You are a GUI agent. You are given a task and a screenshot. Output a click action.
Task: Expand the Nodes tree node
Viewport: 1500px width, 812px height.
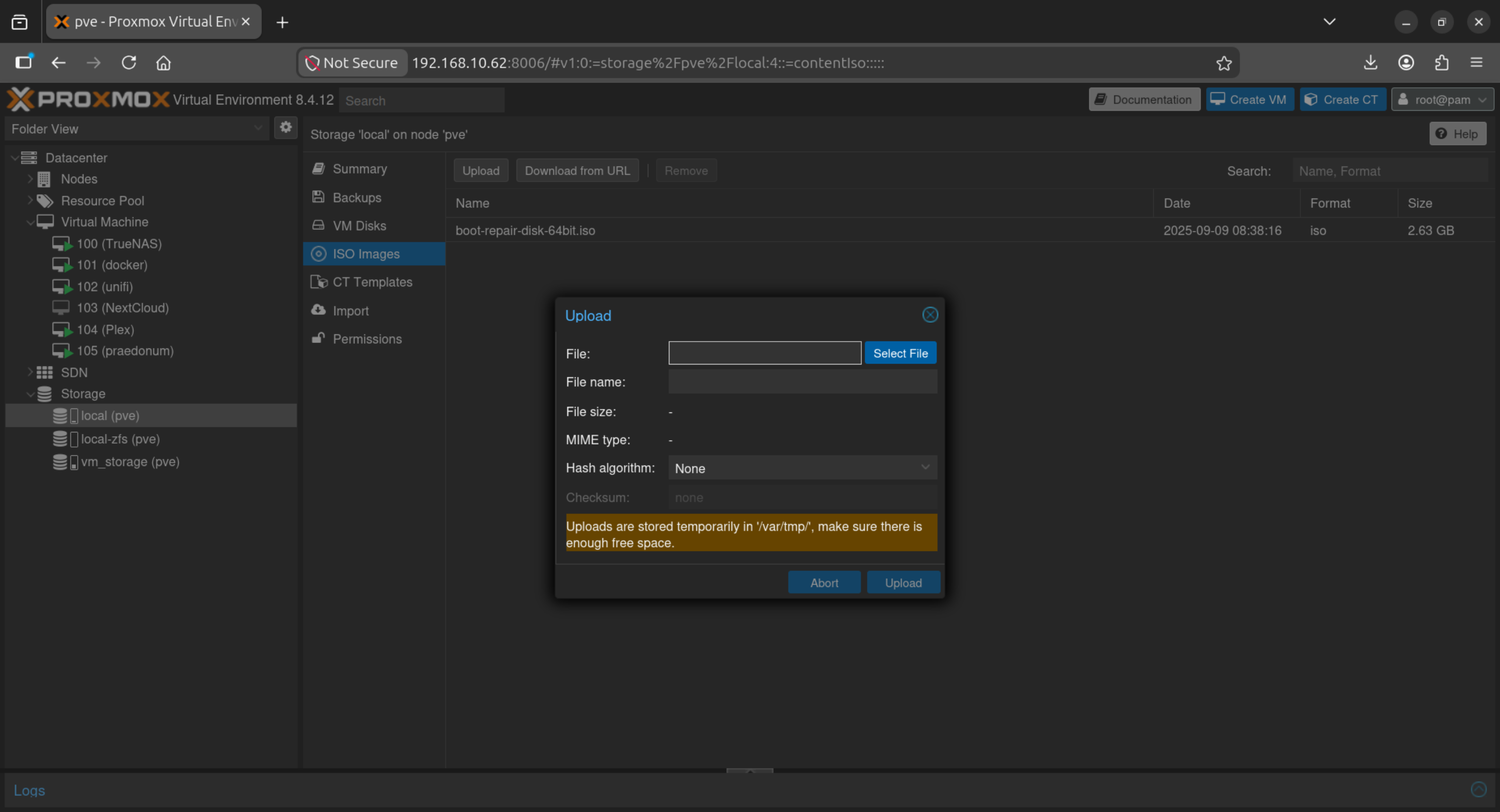(x=30, y=179)
